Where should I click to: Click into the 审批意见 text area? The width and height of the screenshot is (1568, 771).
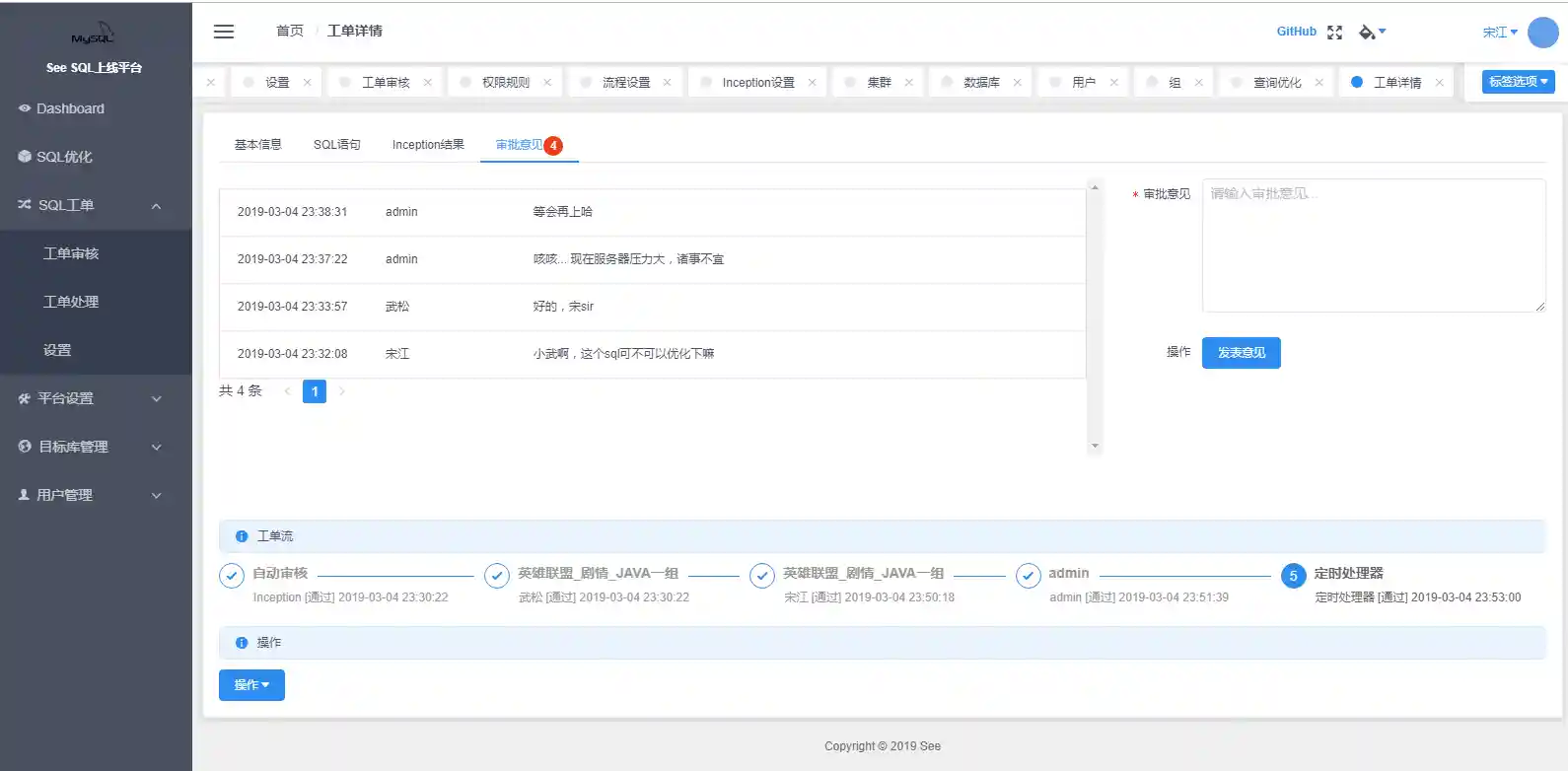(x=1373, y=245)
